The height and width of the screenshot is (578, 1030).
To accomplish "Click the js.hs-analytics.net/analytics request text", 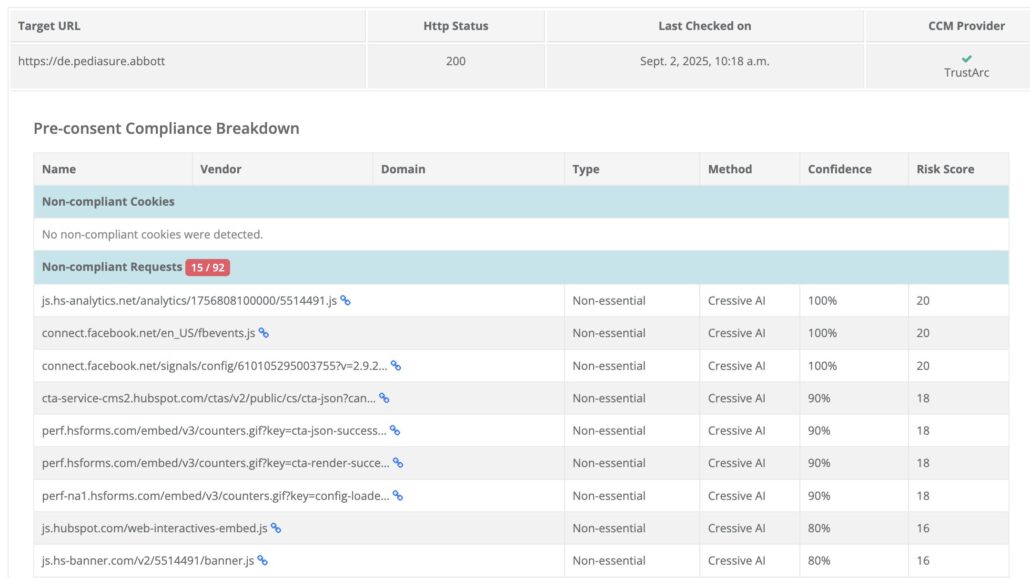I will coord(189,301).
